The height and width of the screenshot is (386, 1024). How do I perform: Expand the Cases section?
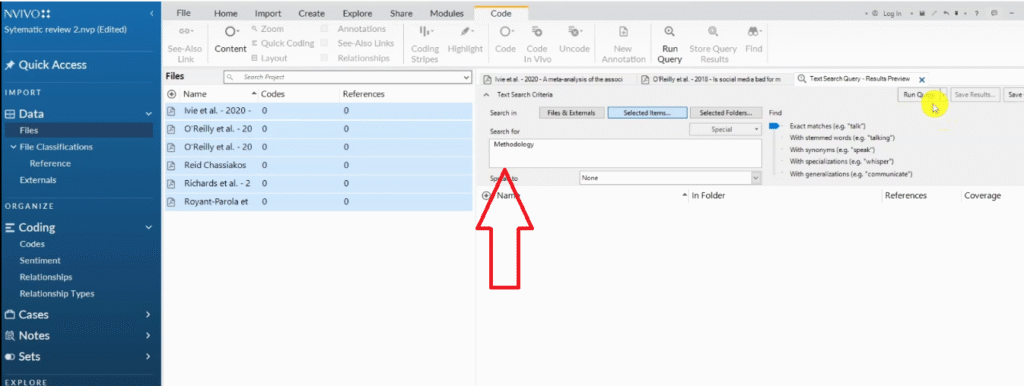click(x=148, y=315)
